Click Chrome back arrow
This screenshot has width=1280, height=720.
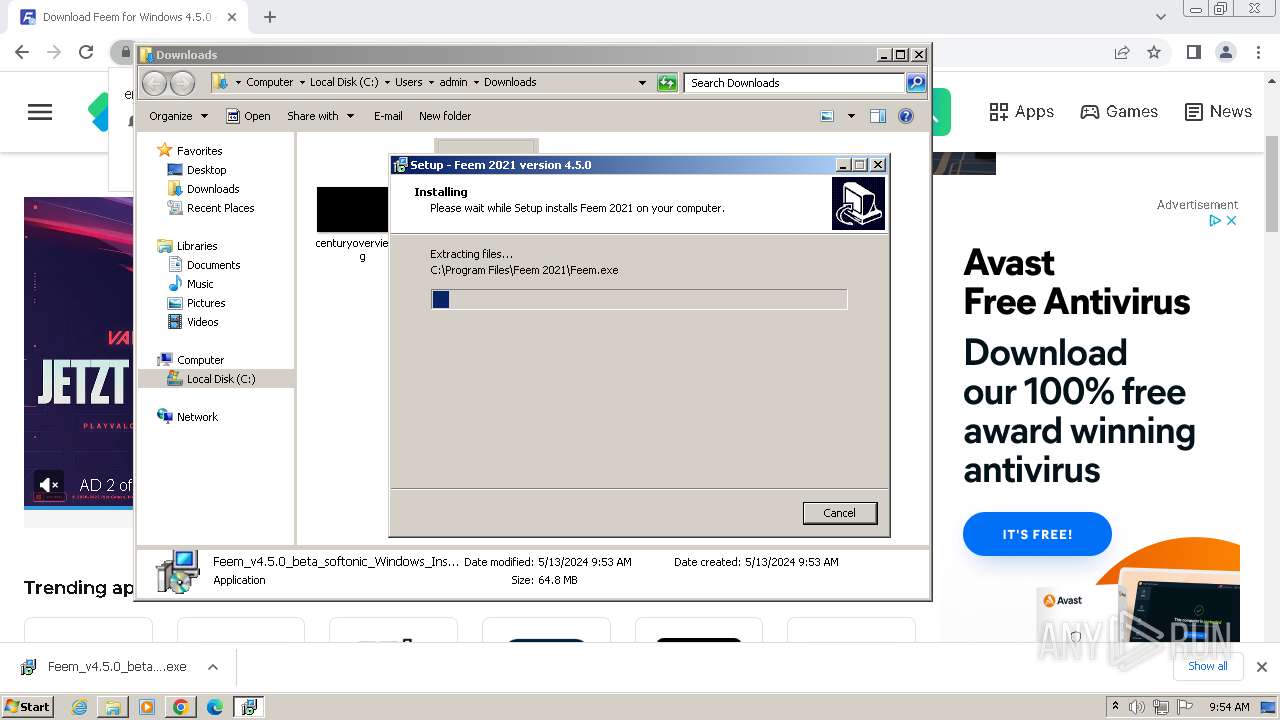(x=22, y=52)
